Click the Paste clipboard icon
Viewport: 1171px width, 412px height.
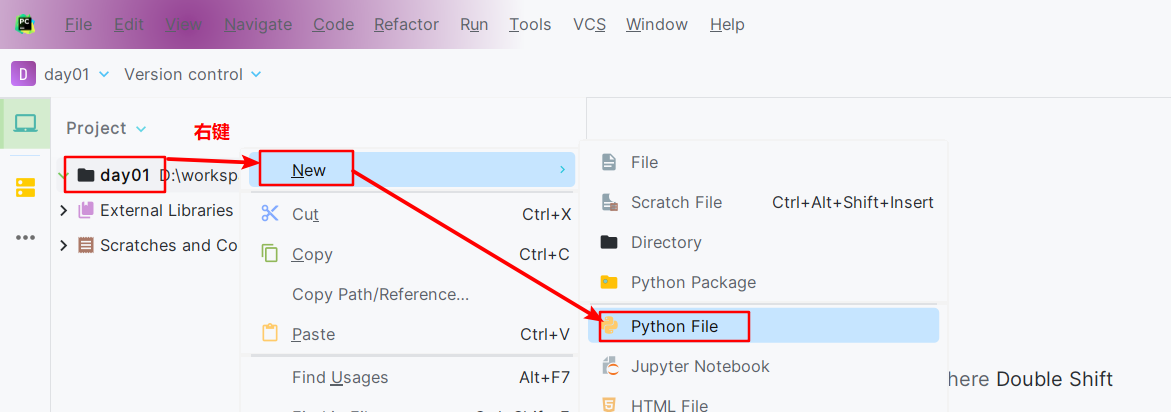(270, 334)
